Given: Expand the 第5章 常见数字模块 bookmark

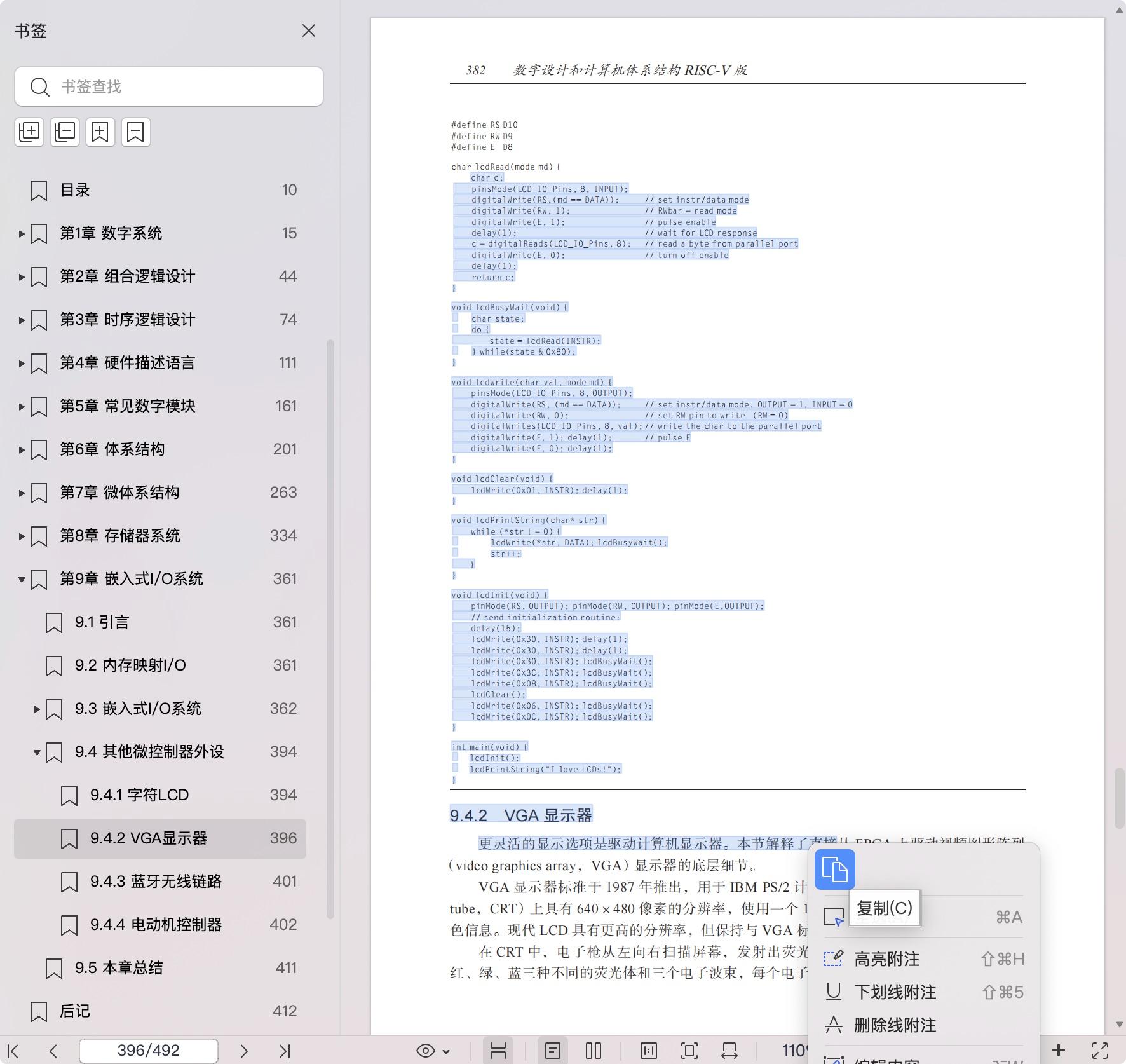Looking at the screenshot, I should pos(22,406).
